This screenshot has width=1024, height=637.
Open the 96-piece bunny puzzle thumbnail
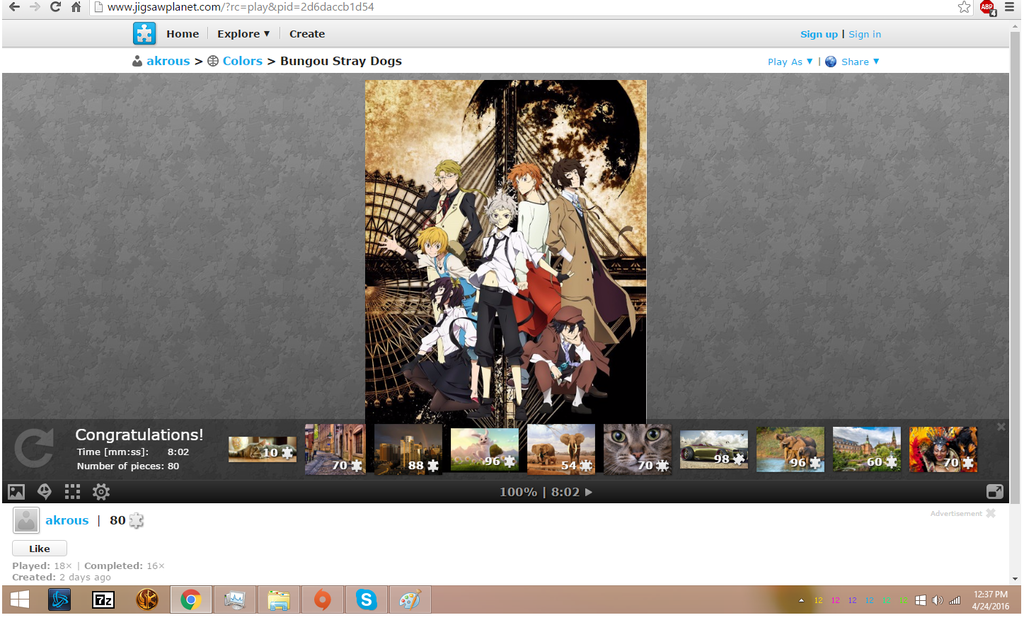pyautogui.click(x=485, y=449)
